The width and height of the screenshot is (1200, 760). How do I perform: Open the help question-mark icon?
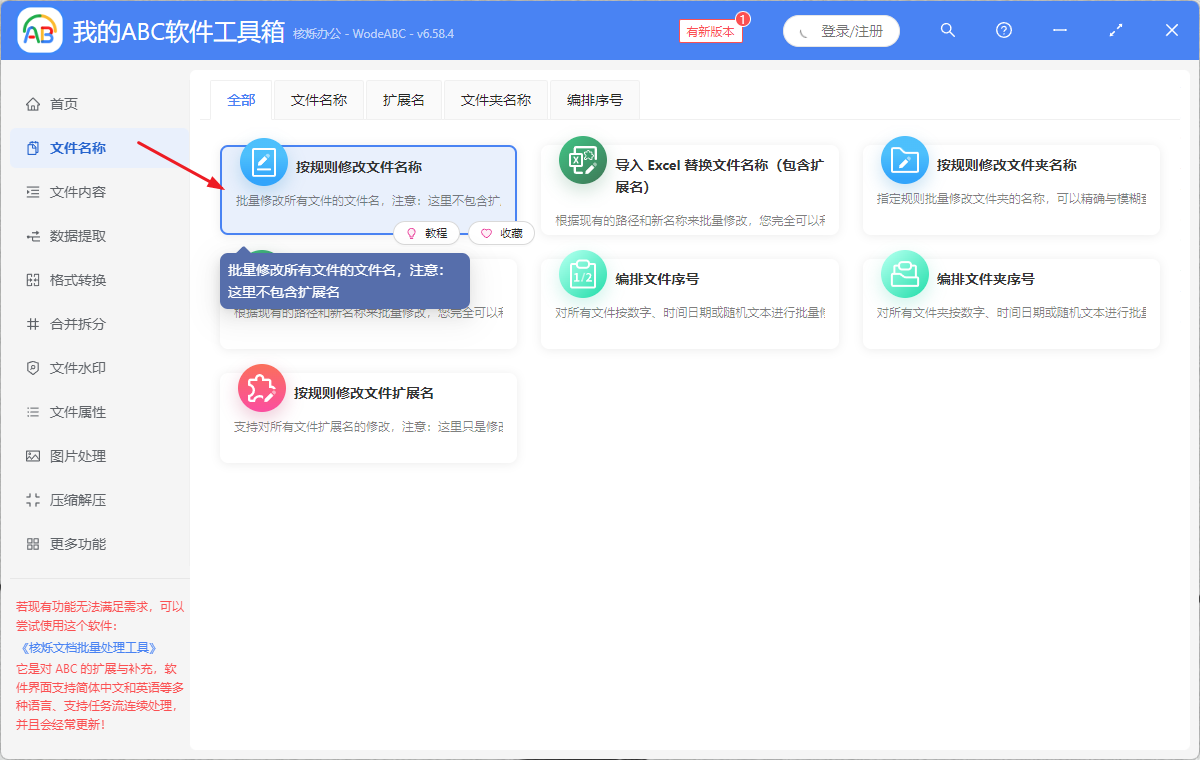(1003, 30)
